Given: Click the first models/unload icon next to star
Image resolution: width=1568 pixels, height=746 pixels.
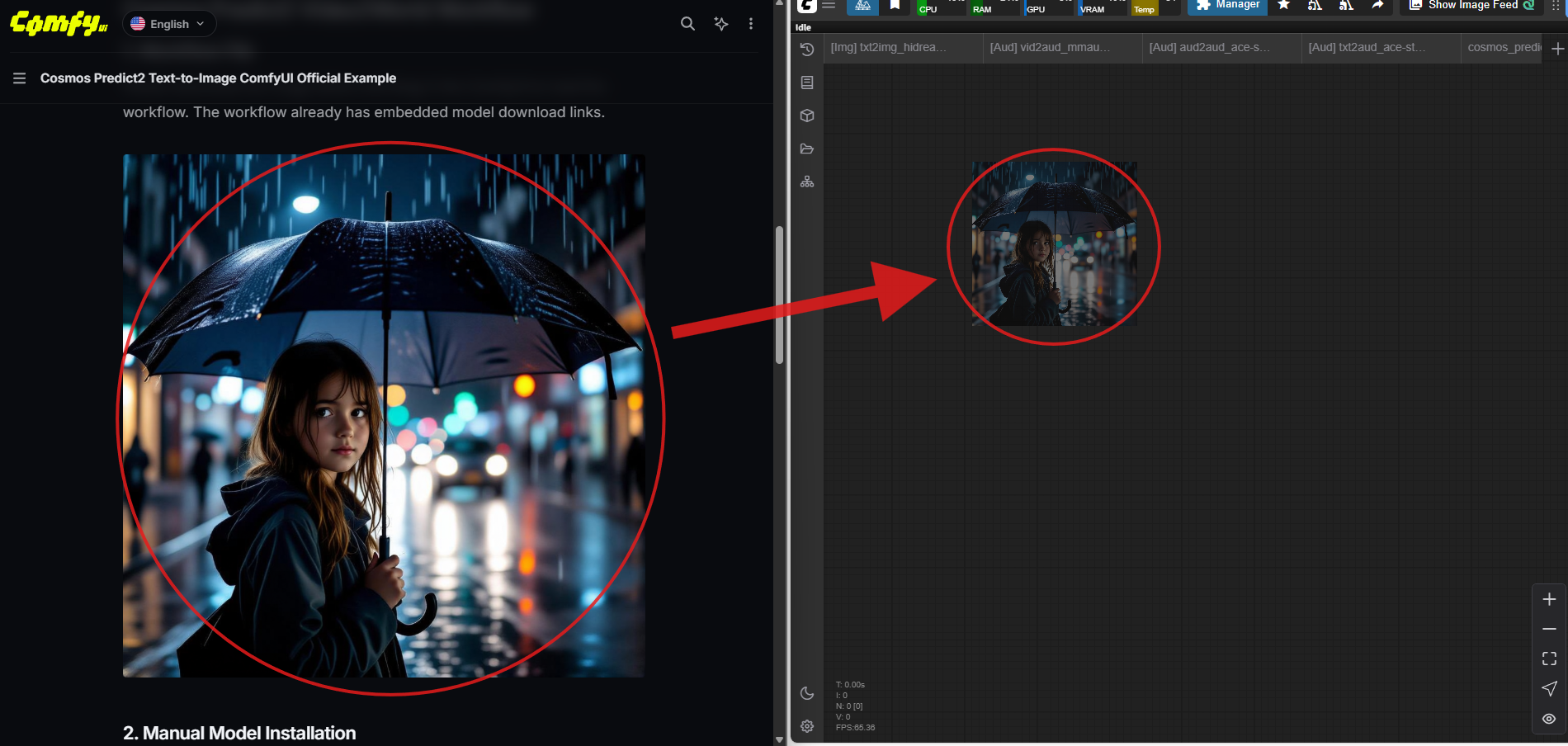Looking at the screenshot, I should tap(1315, 5).
